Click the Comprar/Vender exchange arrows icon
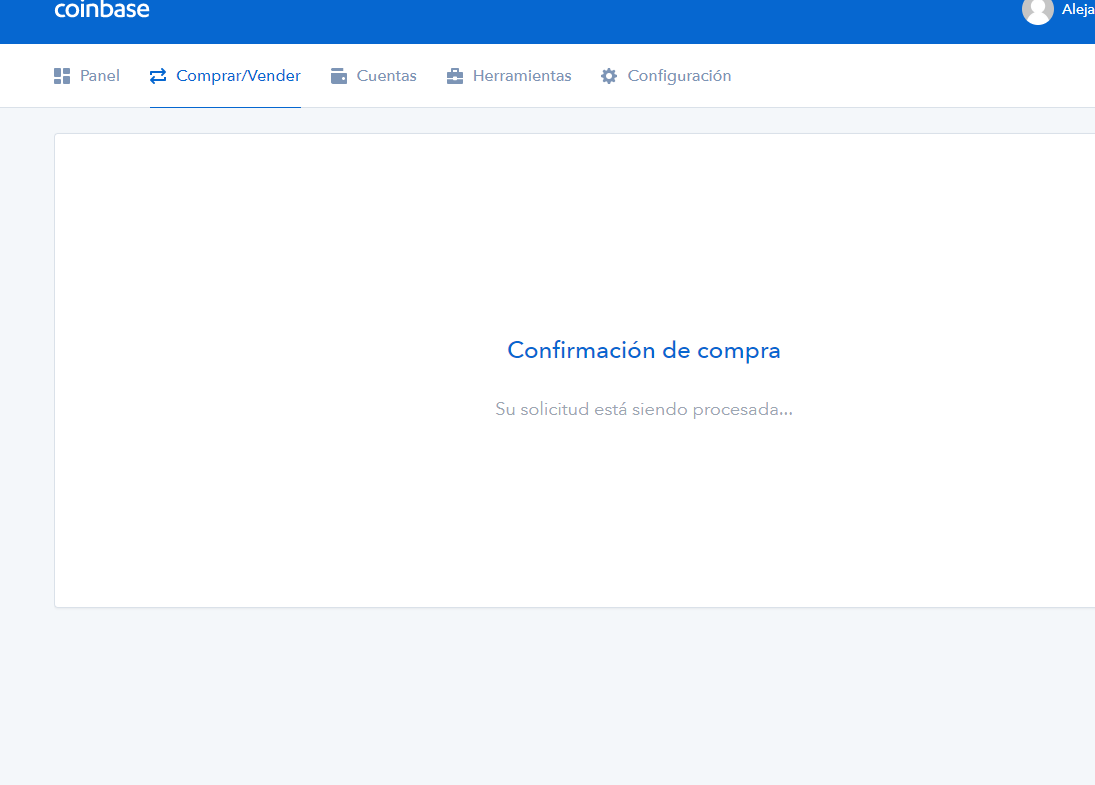Viewport: 1095px width, 785px height. click(x=158, y=76)
